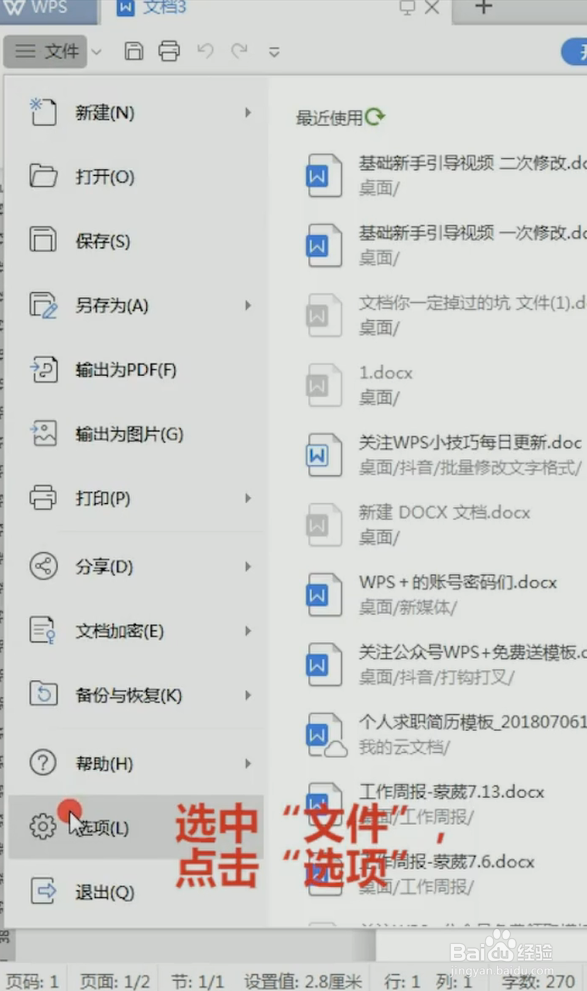Choose 输出为PDF(F) from the menu
Viewport: 587px width, 991px height.
(137, 370)
